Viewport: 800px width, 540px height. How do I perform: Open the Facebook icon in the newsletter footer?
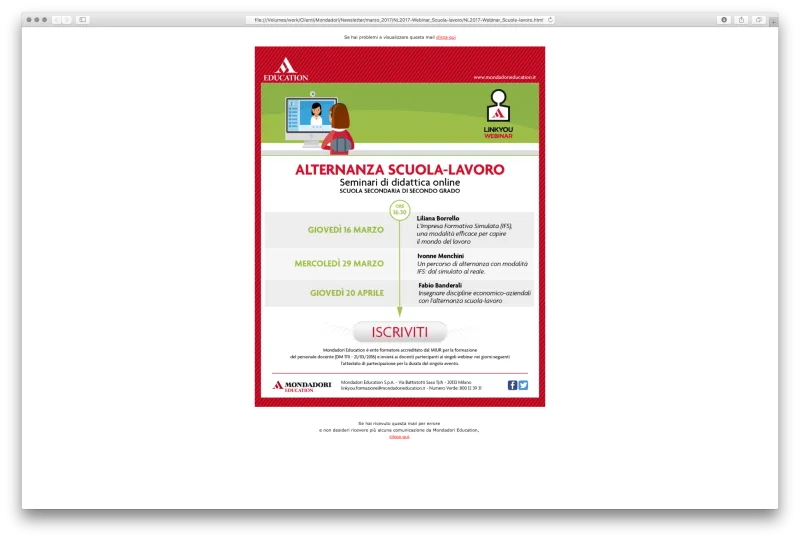pyautogui.click(x=512, y=385)
